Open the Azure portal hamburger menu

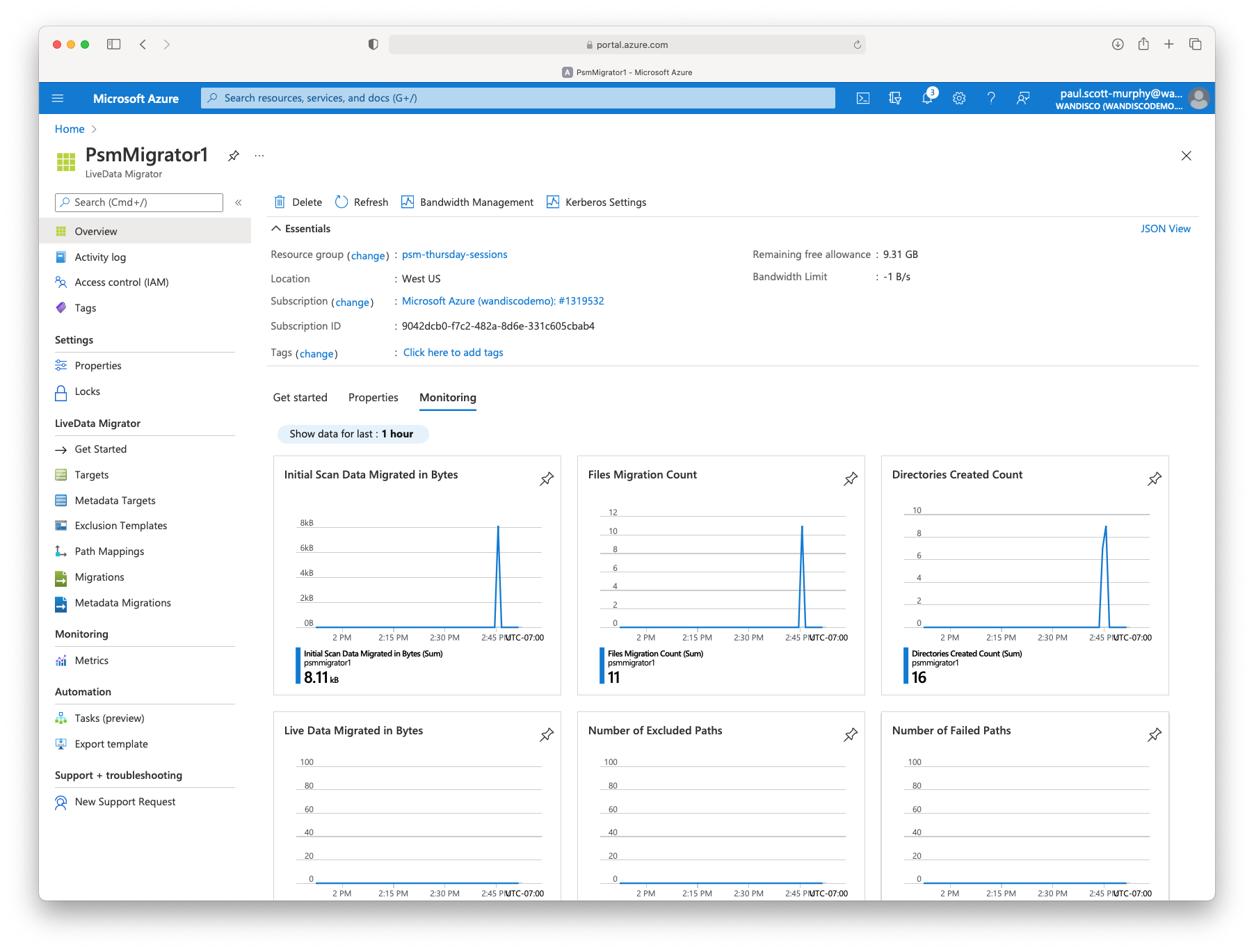[x=58, y=98]
